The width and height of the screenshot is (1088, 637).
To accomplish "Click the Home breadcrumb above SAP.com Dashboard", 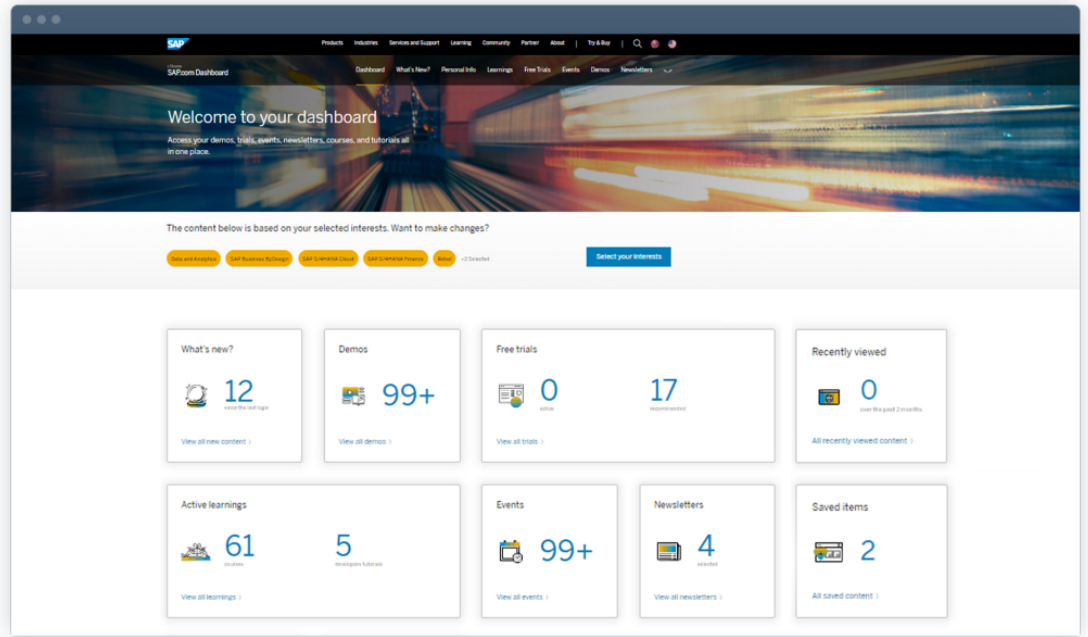I will [174, 66].
